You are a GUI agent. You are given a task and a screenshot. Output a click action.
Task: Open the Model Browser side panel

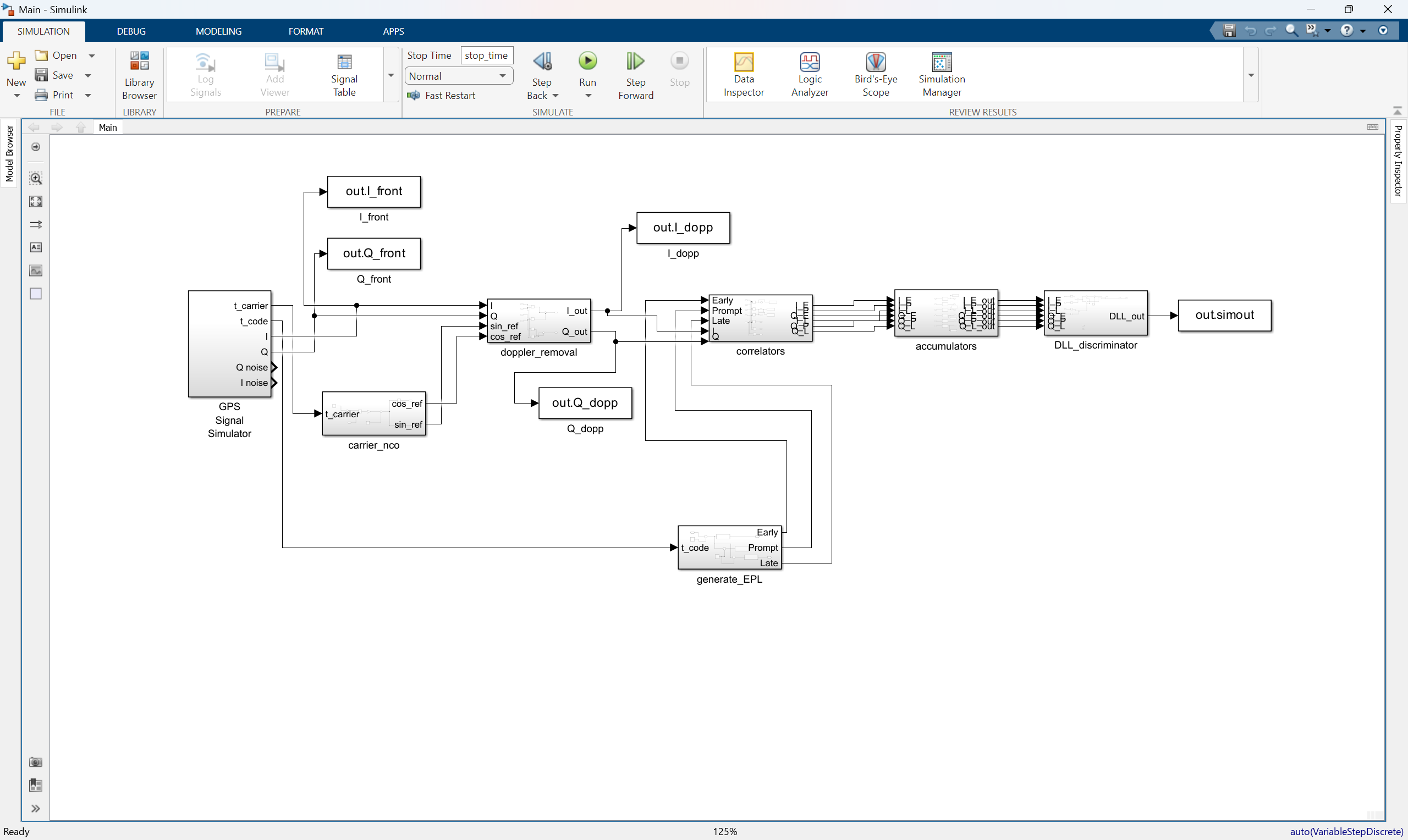pyautogui.click(x=9, y=153)
